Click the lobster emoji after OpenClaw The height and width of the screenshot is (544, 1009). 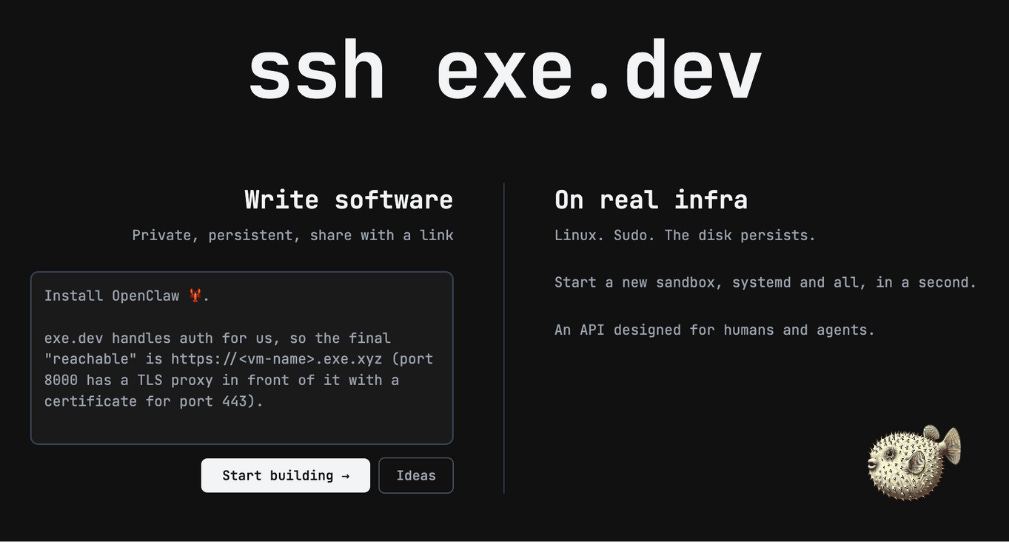195,295
